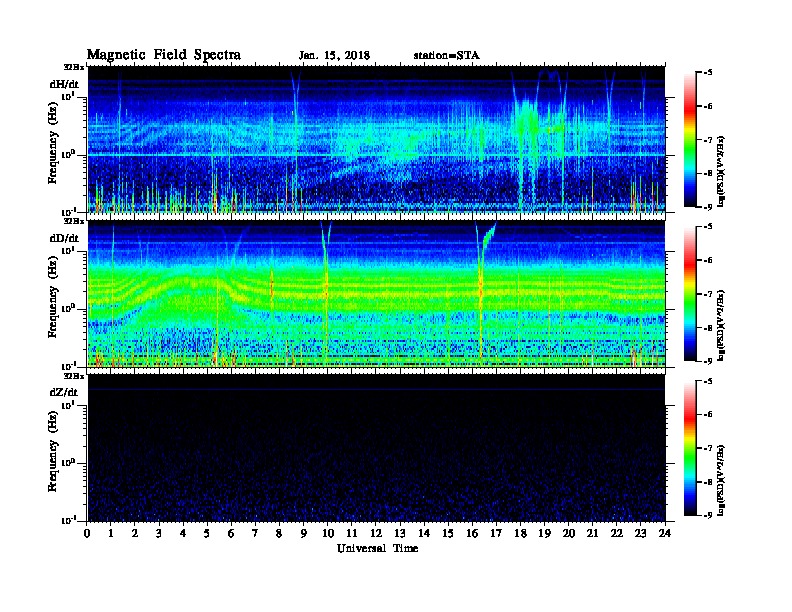Screen dimensions: 792x612
Task: Click hour 22 on the time axis
Action: click(x=617, y=533)
